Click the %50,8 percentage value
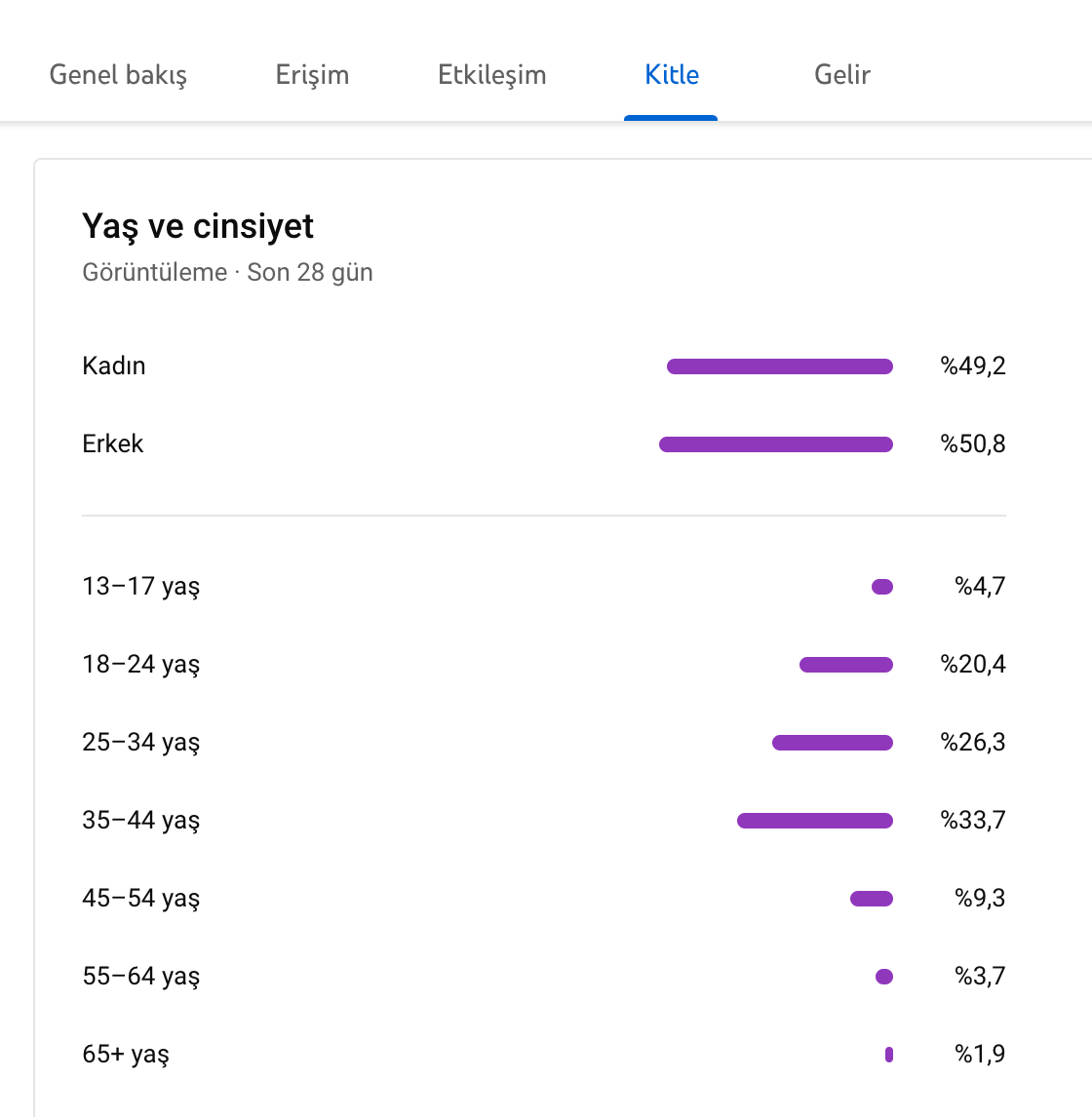 coord(973,443)
